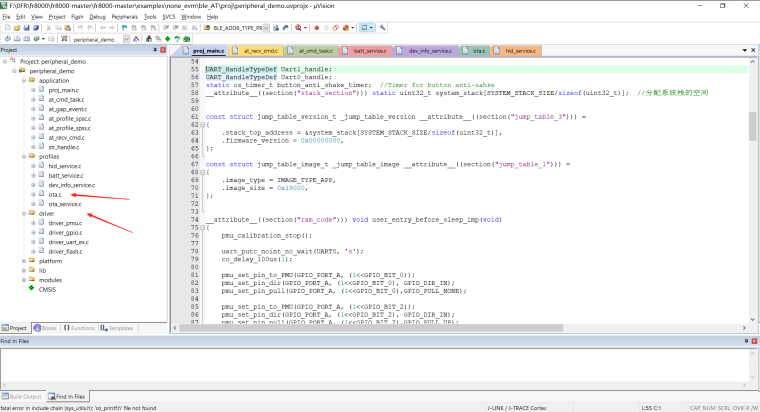Click the New file toolbar icon
Image resolution: width=760 pixels, height=412 pixels.
(x=7, y=28)
